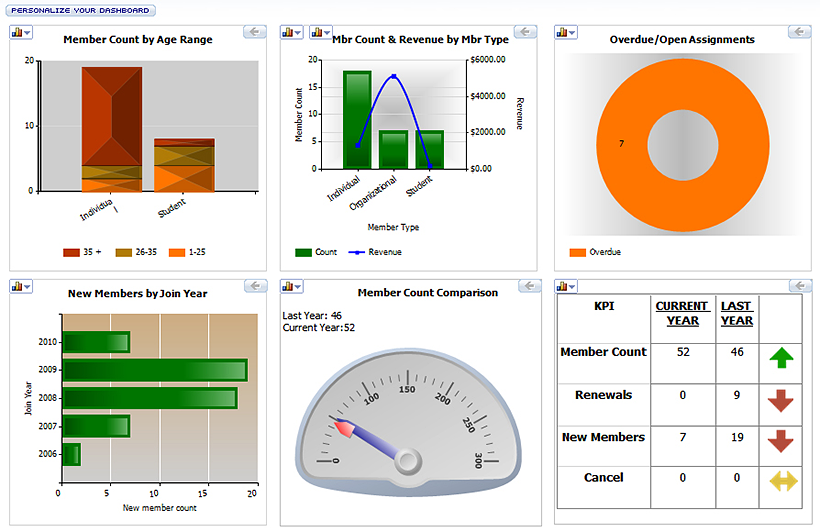The width and height of the screenshot is (820, 532).
Task: Click back arrow on the KPI table panel
Action: 800,286
